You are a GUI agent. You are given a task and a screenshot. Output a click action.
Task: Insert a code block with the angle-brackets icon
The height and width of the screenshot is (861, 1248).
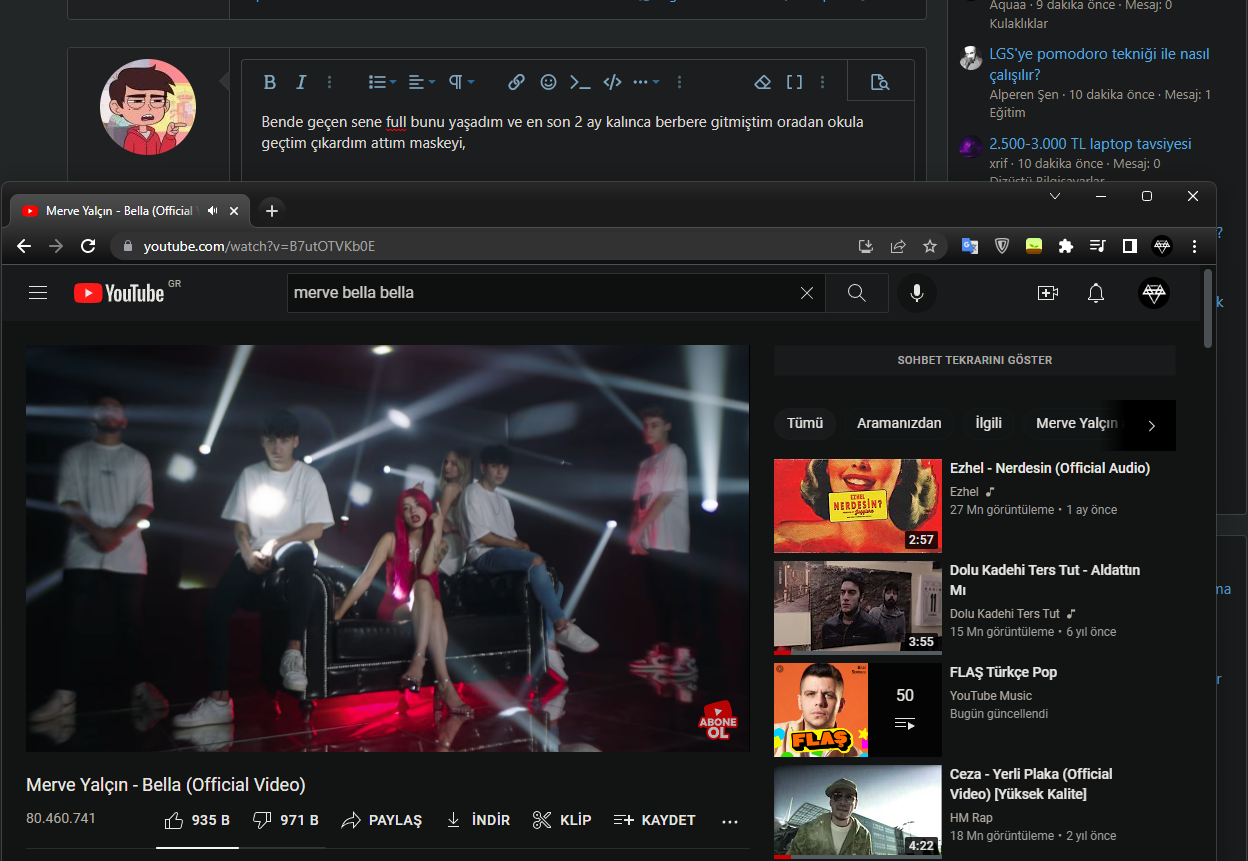[613, 82]
